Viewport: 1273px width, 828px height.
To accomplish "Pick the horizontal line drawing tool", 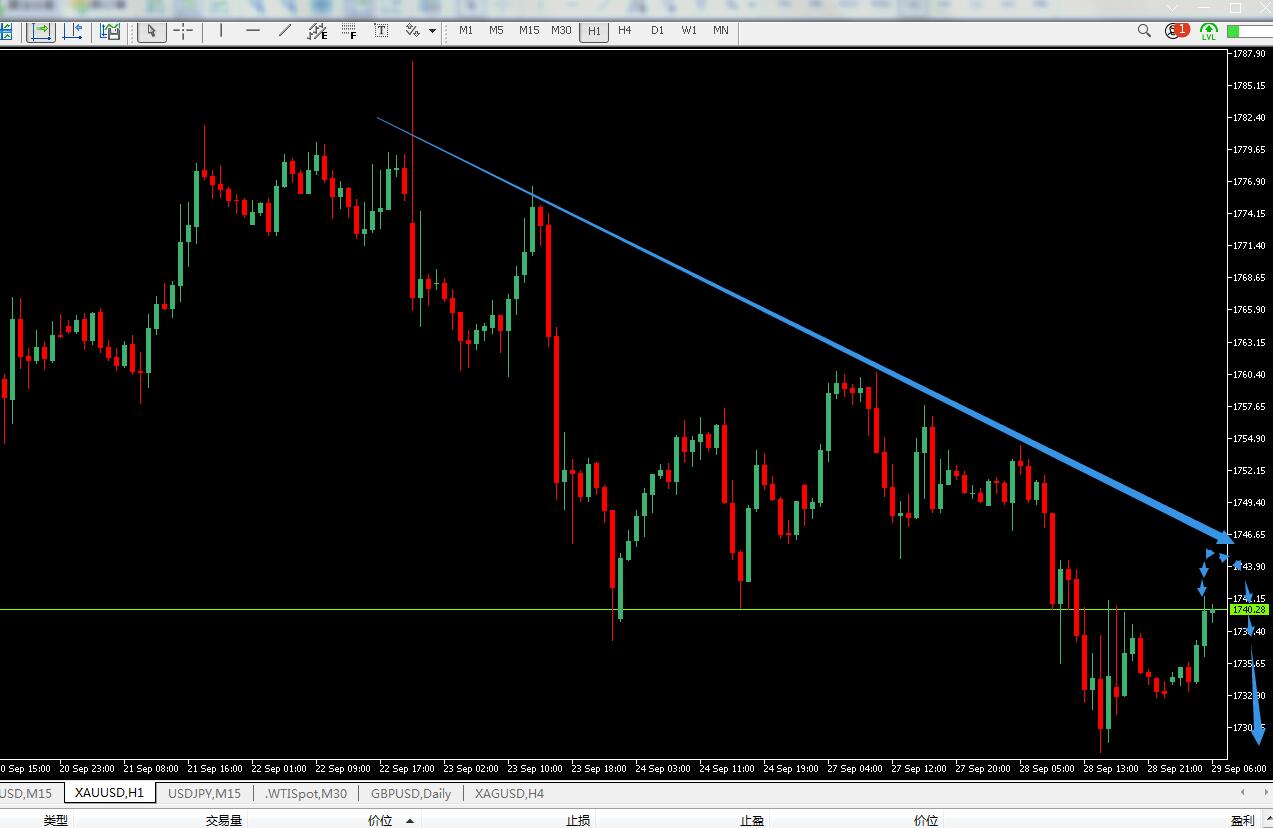I will pos(253,31).
